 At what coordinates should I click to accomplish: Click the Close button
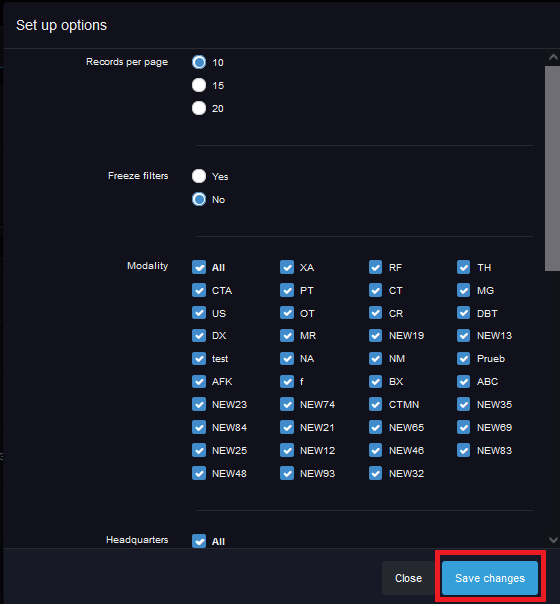[x=409, y=578]
